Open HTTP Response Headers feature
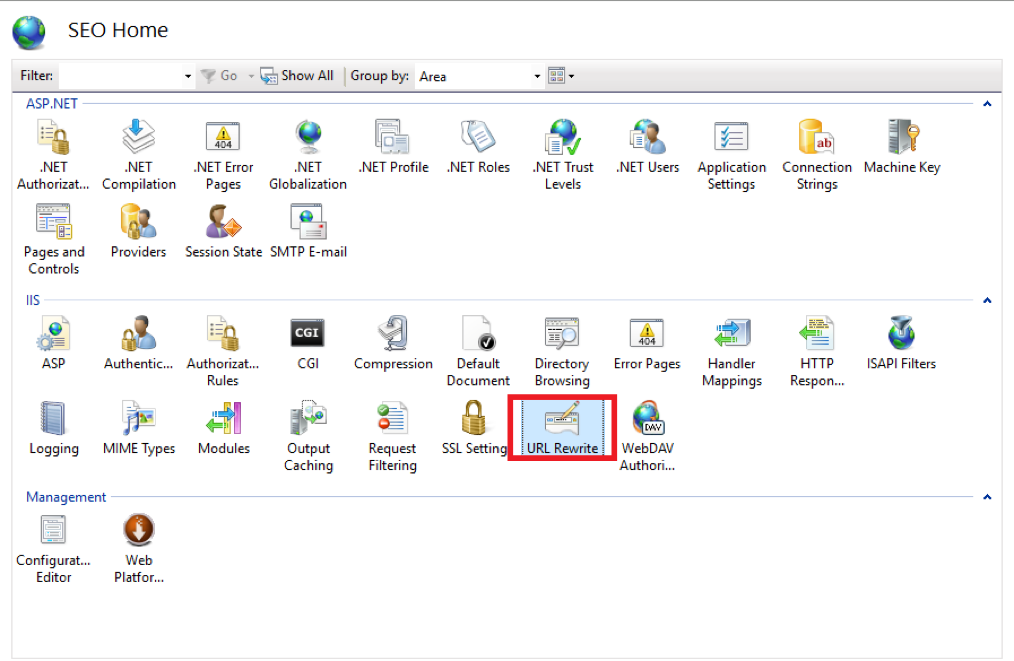 tap(817, 351)
